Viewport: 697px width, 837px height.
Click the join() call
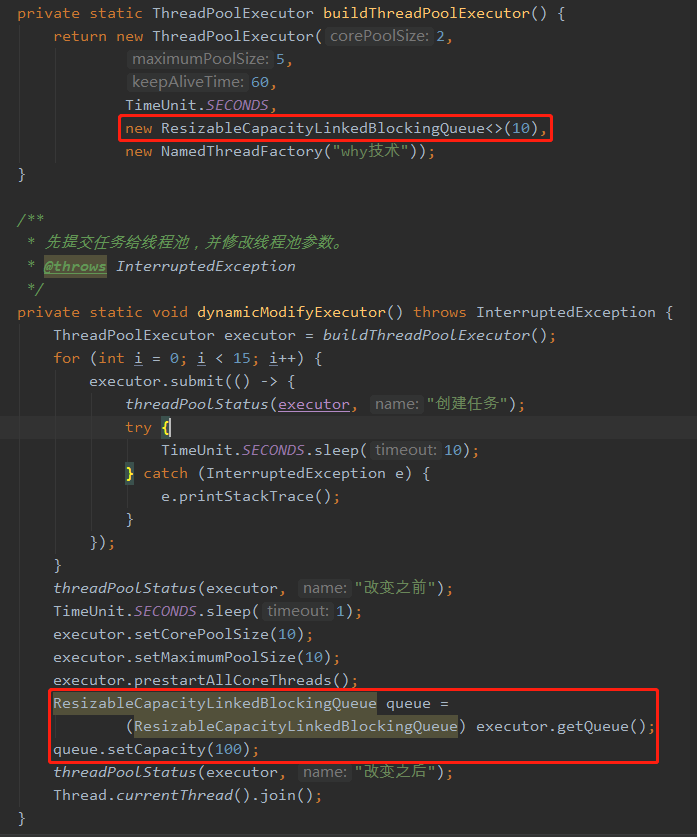click(x=287, y=795)
